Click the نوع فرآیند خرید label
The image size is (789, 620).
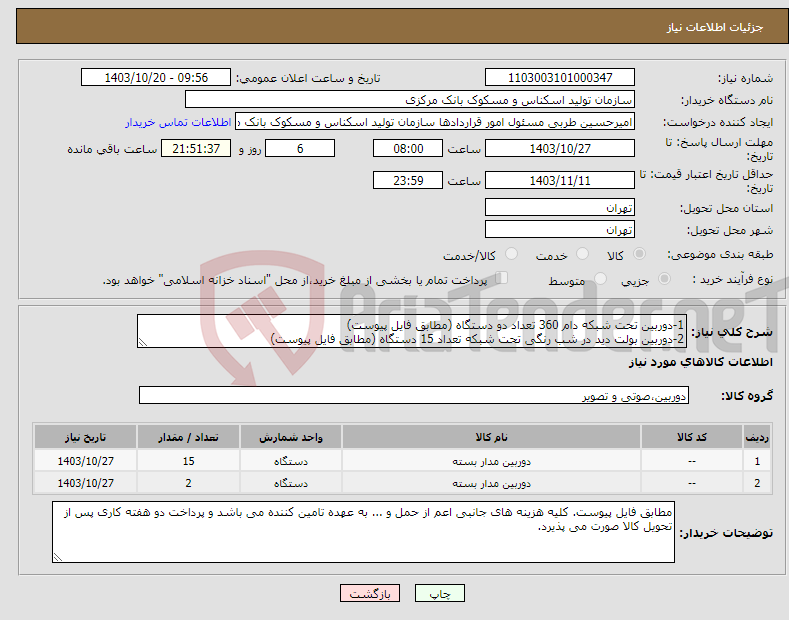point(732,279)
